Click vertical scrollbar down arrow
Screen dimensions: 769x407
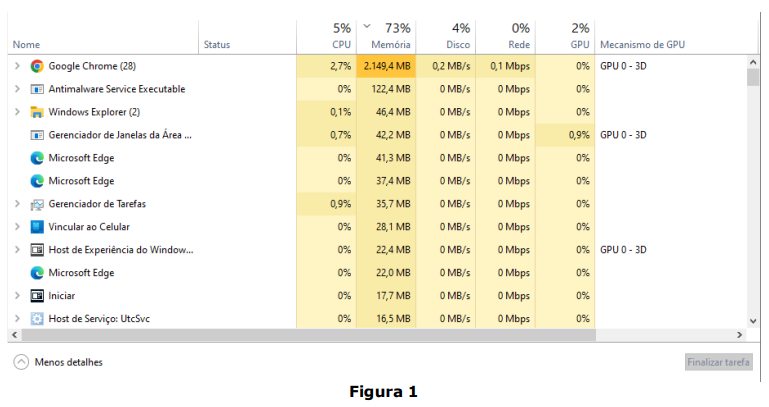click(x=753, y=321)
